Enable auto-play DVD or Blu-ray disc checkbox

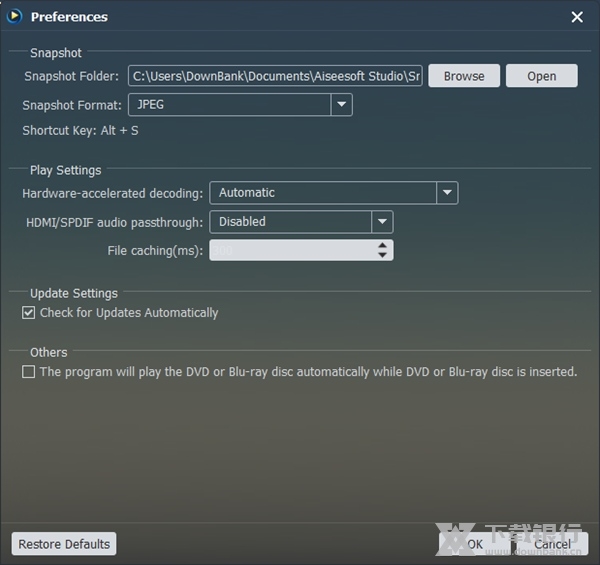[28, 371]
